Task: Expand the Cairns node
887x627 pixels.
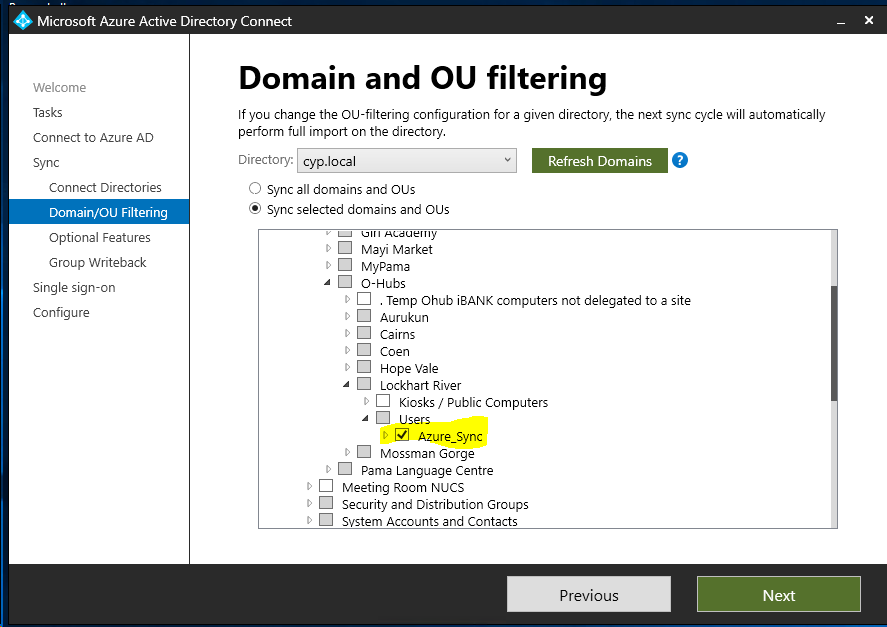Action: 347,333
